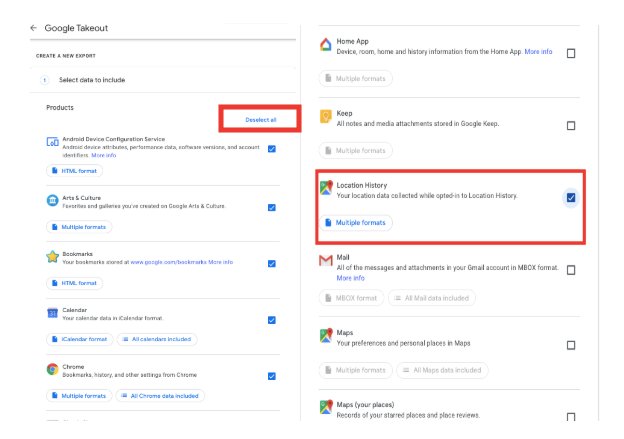Open All Mail data included selector
This screenshot has height=439, width=624.
[x=432, y=298]
